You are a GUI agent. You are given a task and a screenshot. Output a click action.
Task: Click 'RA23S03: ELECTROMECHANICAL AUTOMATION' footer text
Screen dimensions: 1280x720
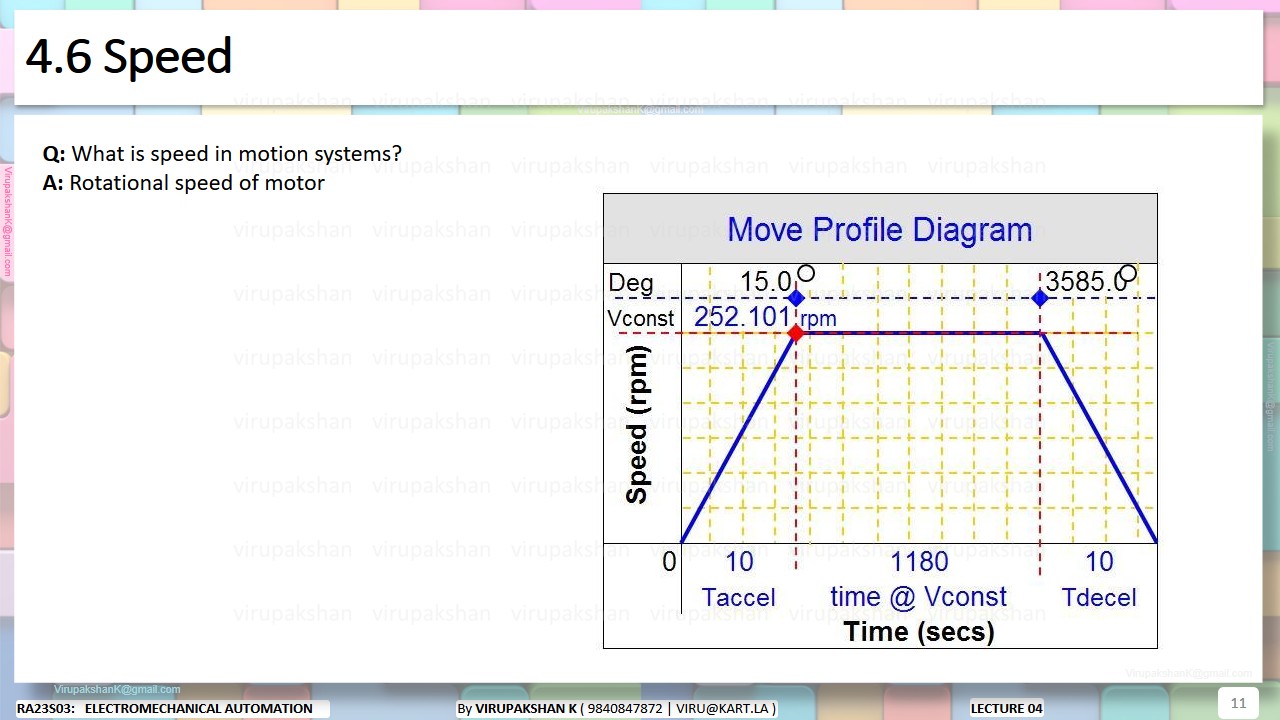pos(165,708)
